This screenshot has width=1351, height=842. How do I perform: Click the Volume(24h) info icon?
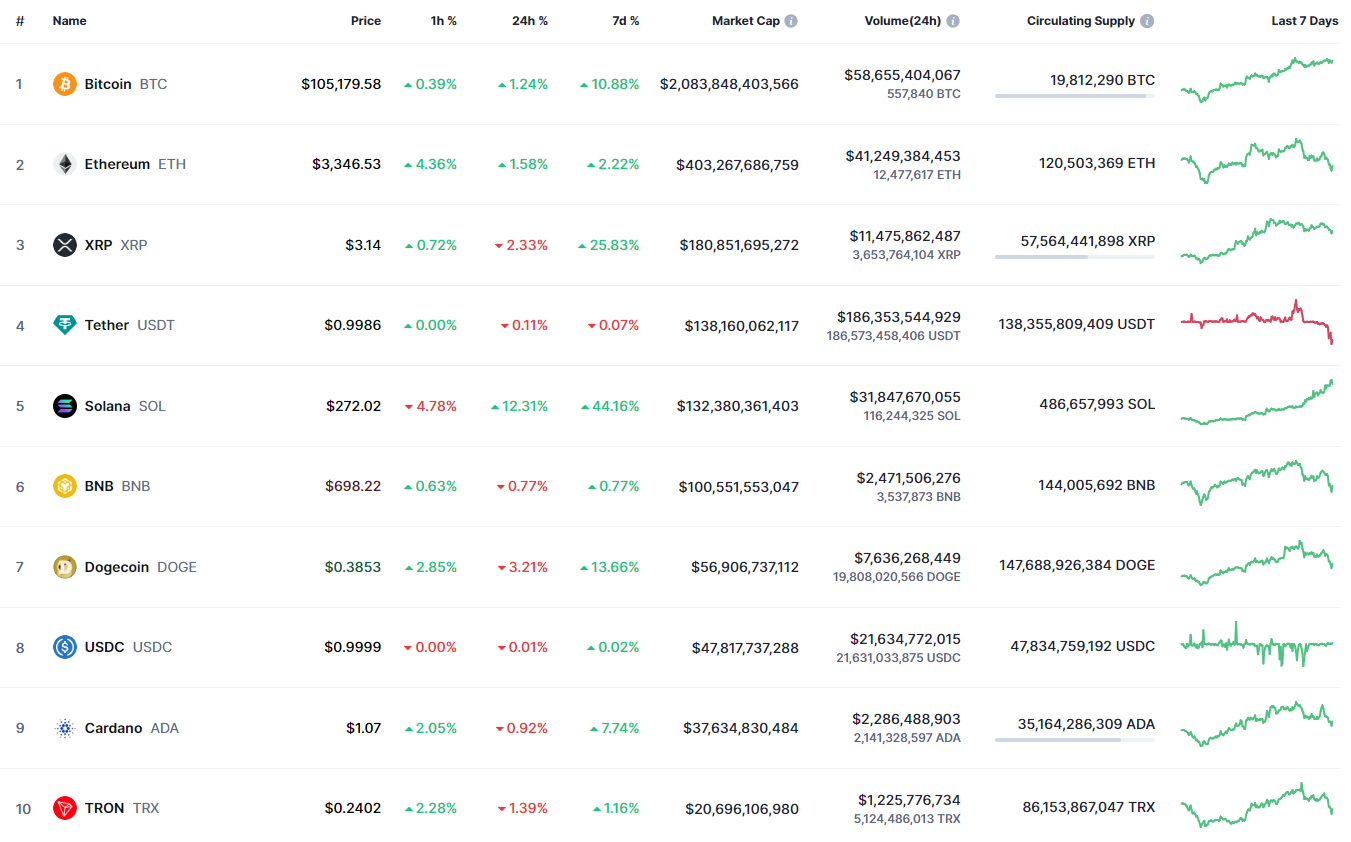953,21
